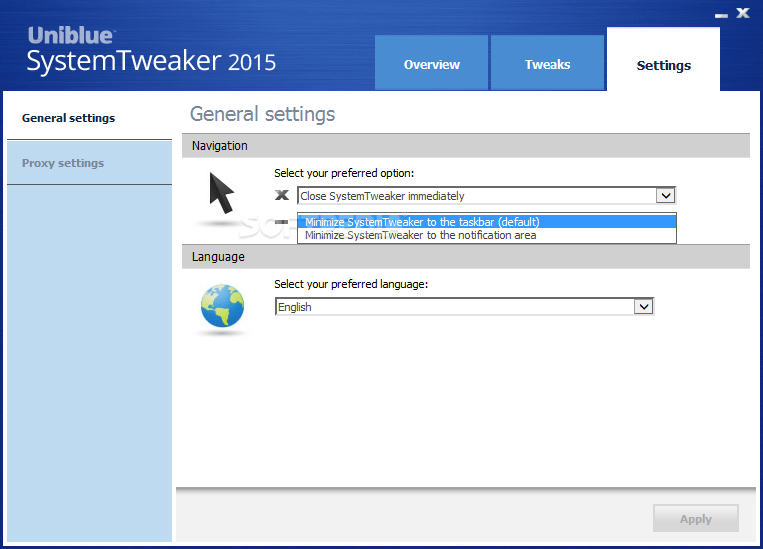Minimize the SystemTweaker window

coord(721,16)
